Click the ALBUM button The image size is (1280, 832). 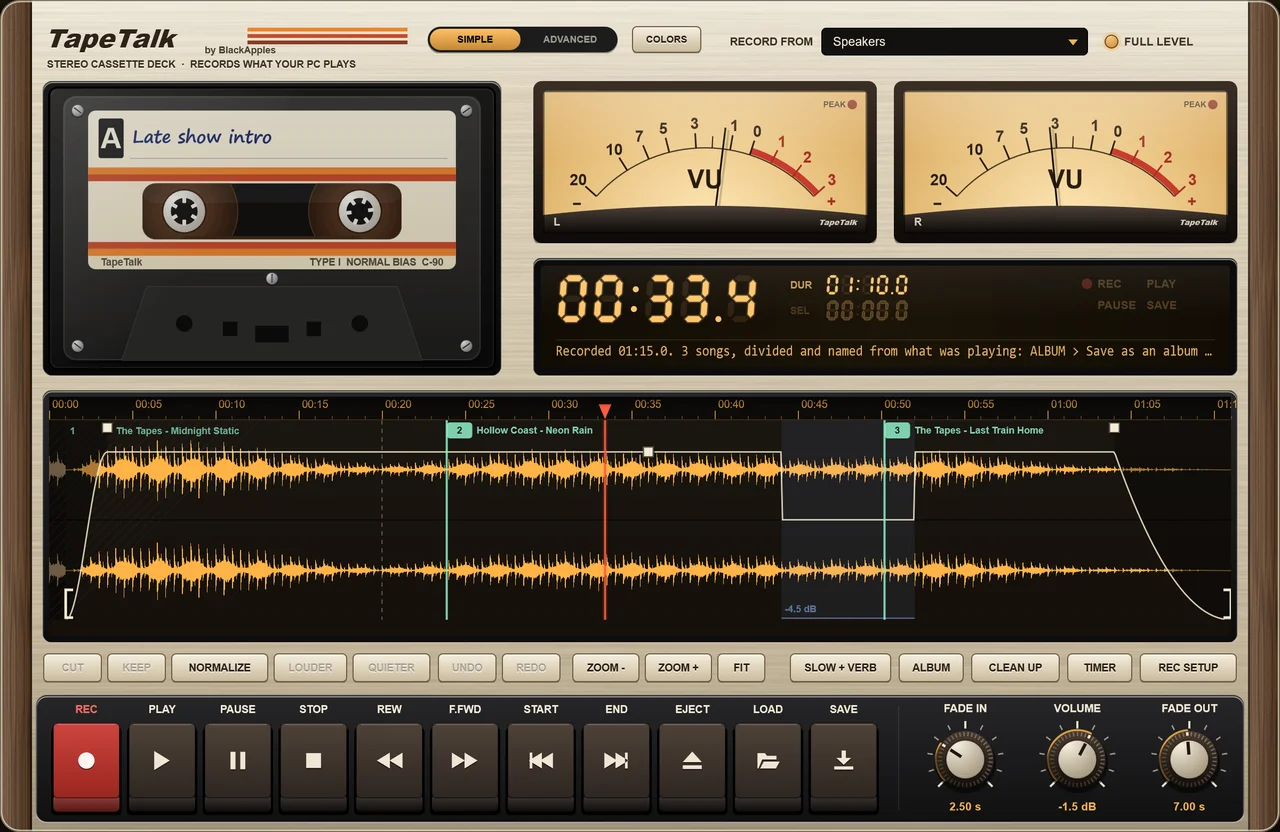[x=931, y=667]
